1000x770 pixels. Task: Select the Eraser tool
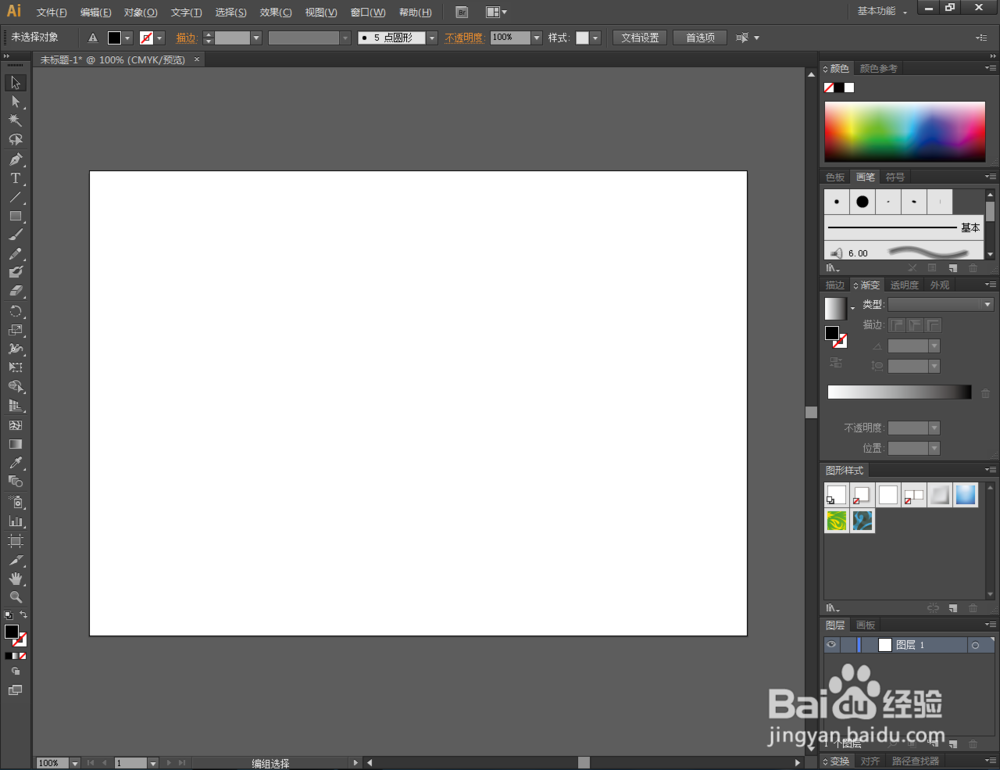(x=15, y=292)
